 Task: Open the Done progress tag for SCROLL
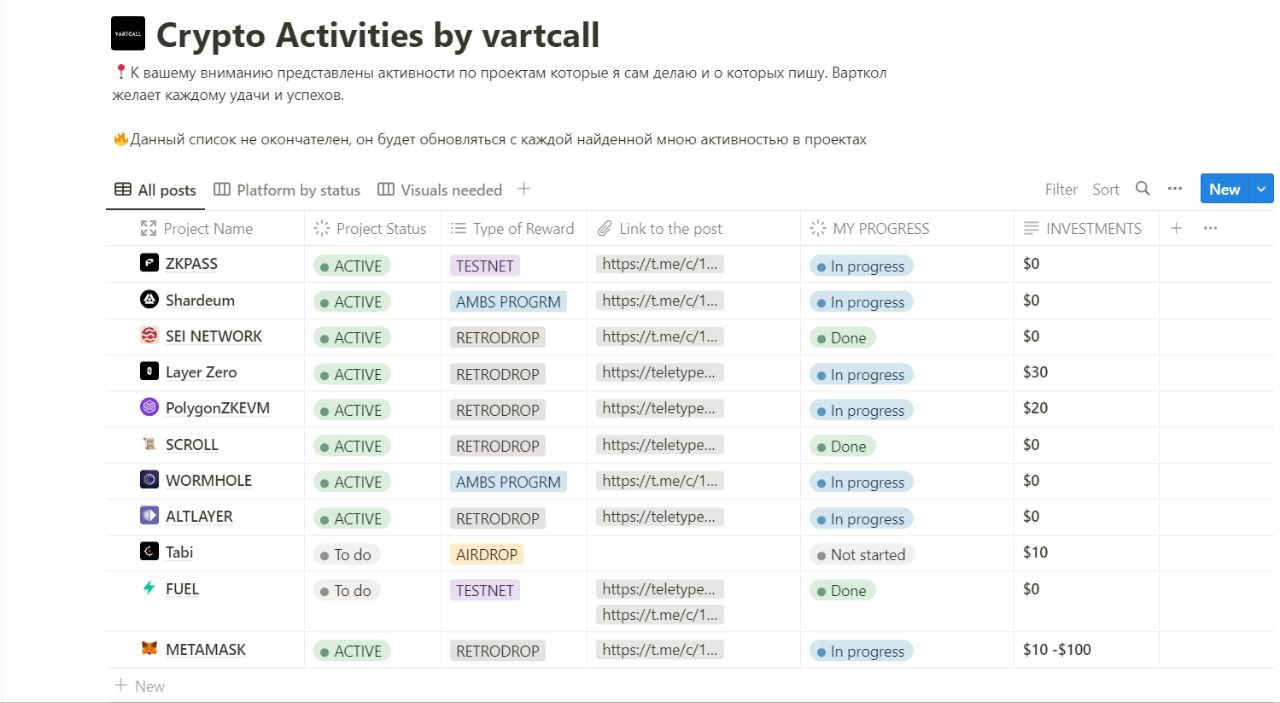click(842, 446)
